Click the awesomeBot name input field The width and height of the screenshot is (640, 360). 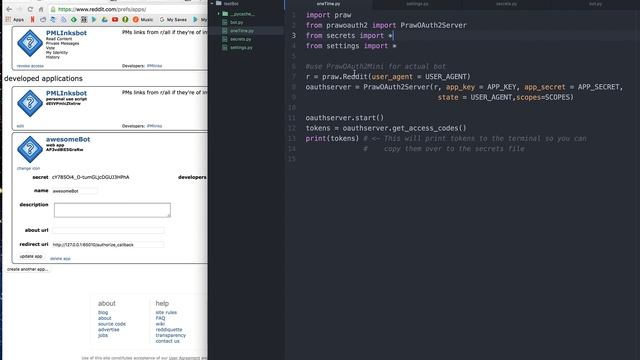click(x=75, y=191)
